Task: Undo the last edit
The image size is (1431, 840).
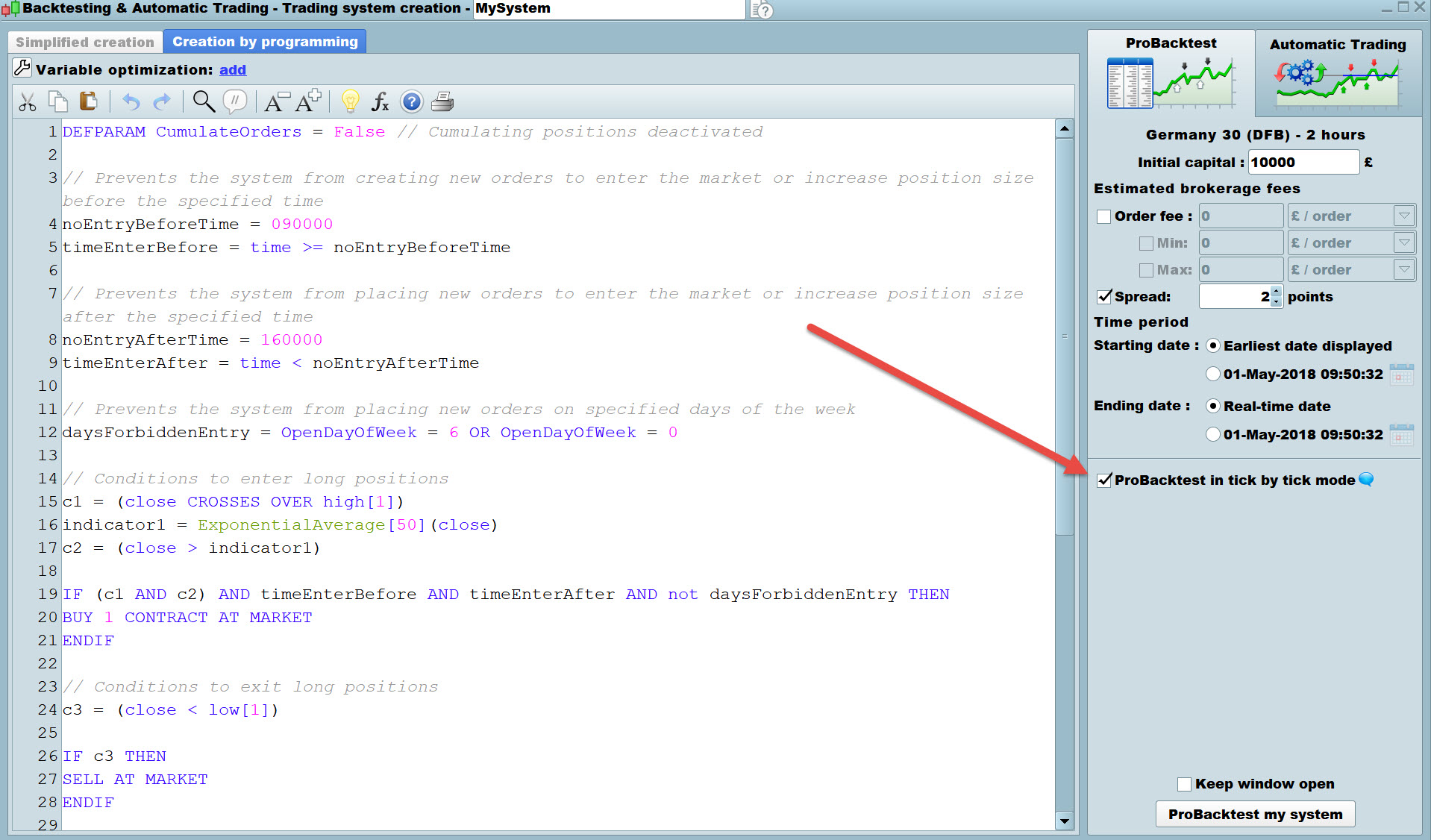Action: tap(131, 101)
